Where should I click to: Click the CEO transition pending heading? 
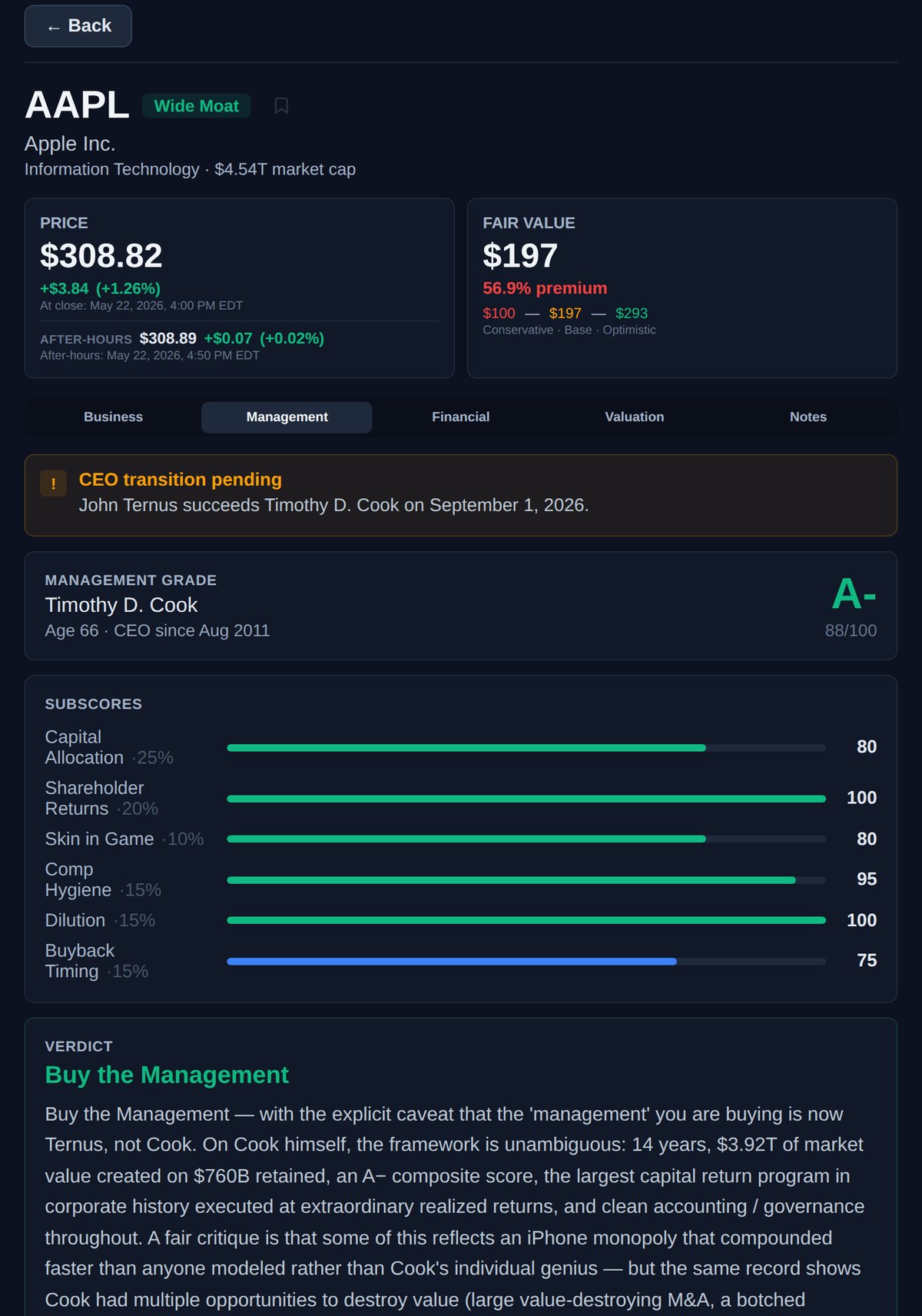[x=181, y=480]
